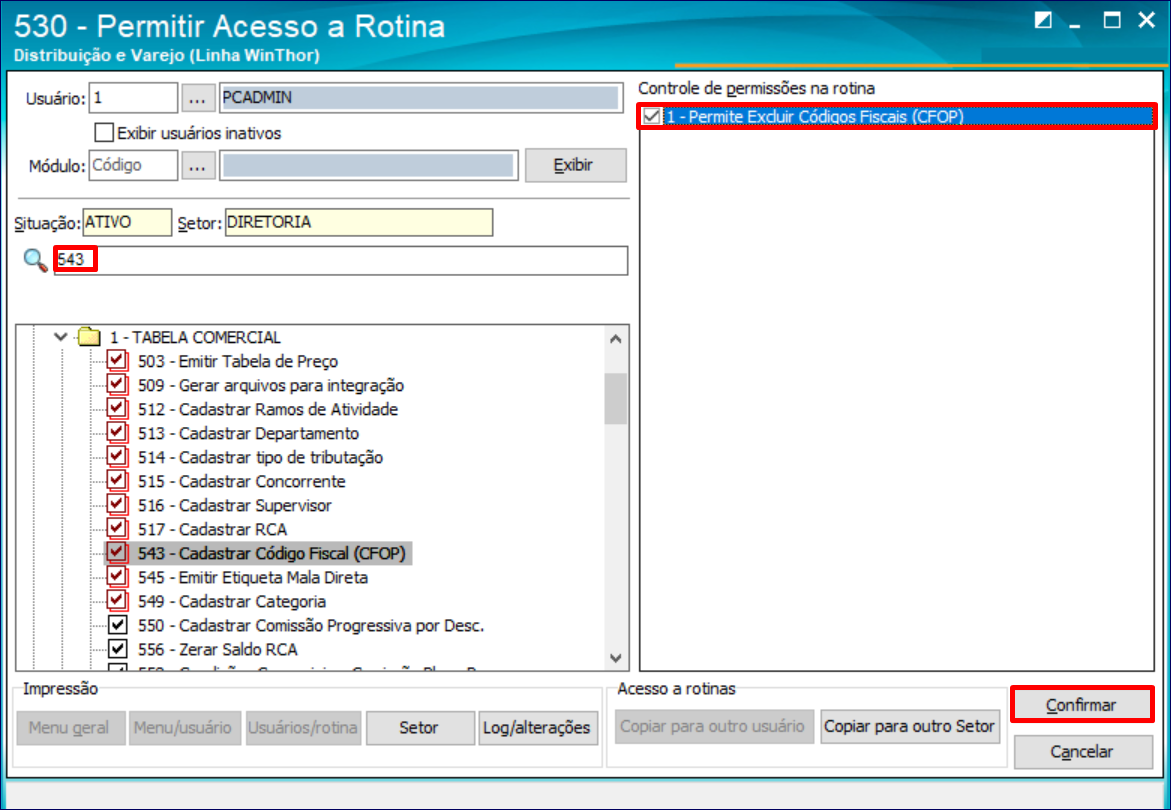The width and height of the screenshot is (1171, 810).
Task: Click the routine search field containing 543
Action: coord(341,261)
